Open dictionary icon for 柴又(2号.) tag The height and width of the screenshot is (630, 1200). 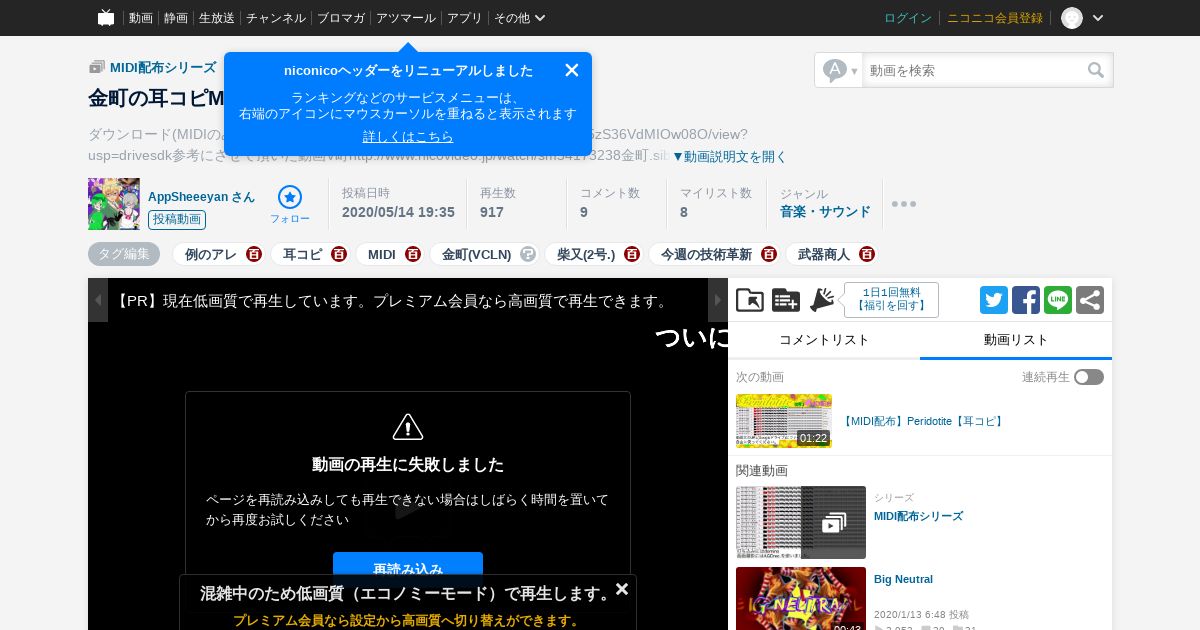click(x=632, y=254)
